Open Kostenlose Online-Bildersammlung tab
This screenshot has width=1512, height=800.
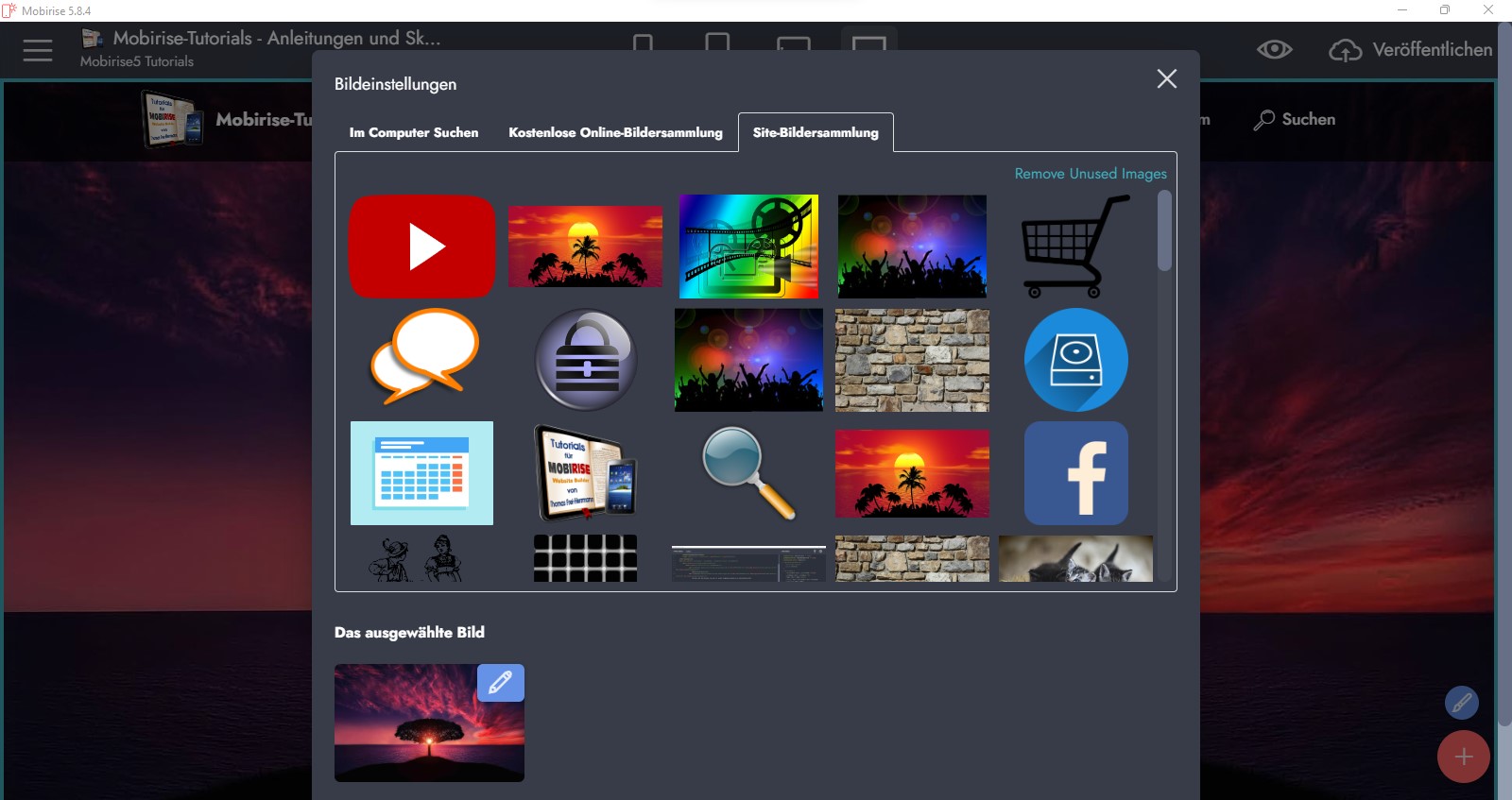[x=615, y=133]
